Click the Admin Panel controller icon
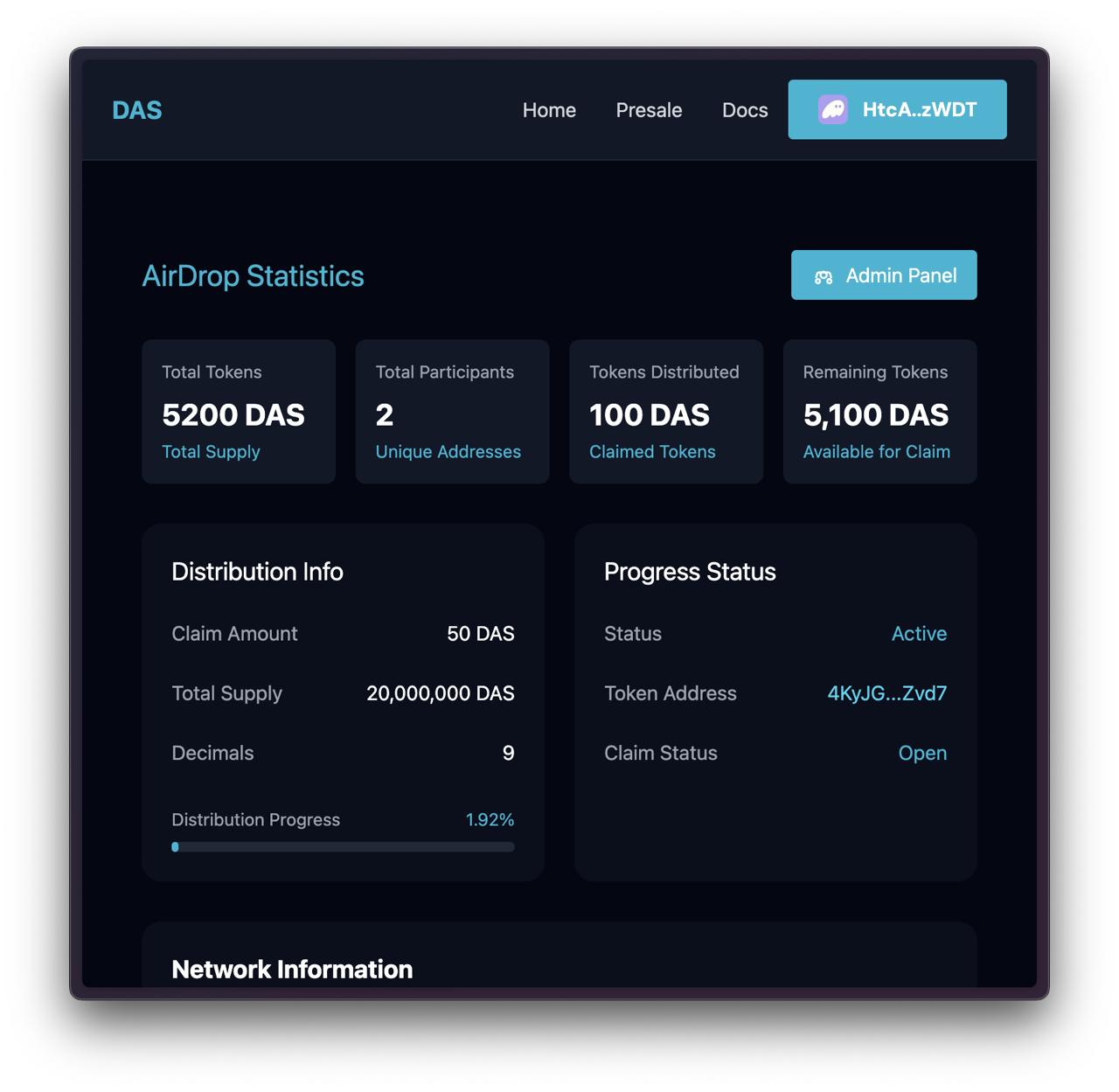This screenshot has height=1092, width=1119. [824, 276]
